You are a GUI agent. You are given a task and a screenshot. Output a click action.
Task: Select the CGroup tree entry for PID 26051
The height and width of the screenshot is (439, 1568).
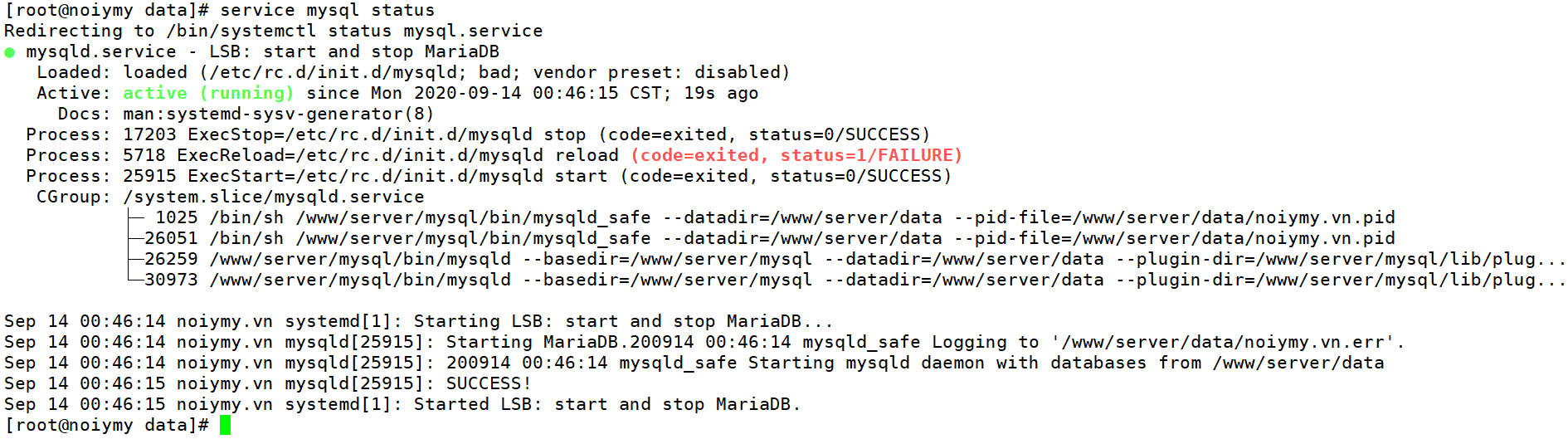click(x=171, y=238)
